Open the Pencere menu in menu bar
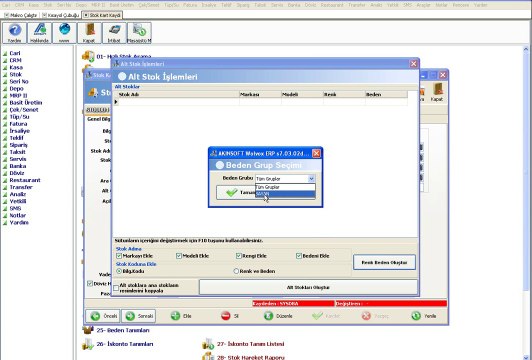The height and width of the screenshot is (360, 532). 460,5
